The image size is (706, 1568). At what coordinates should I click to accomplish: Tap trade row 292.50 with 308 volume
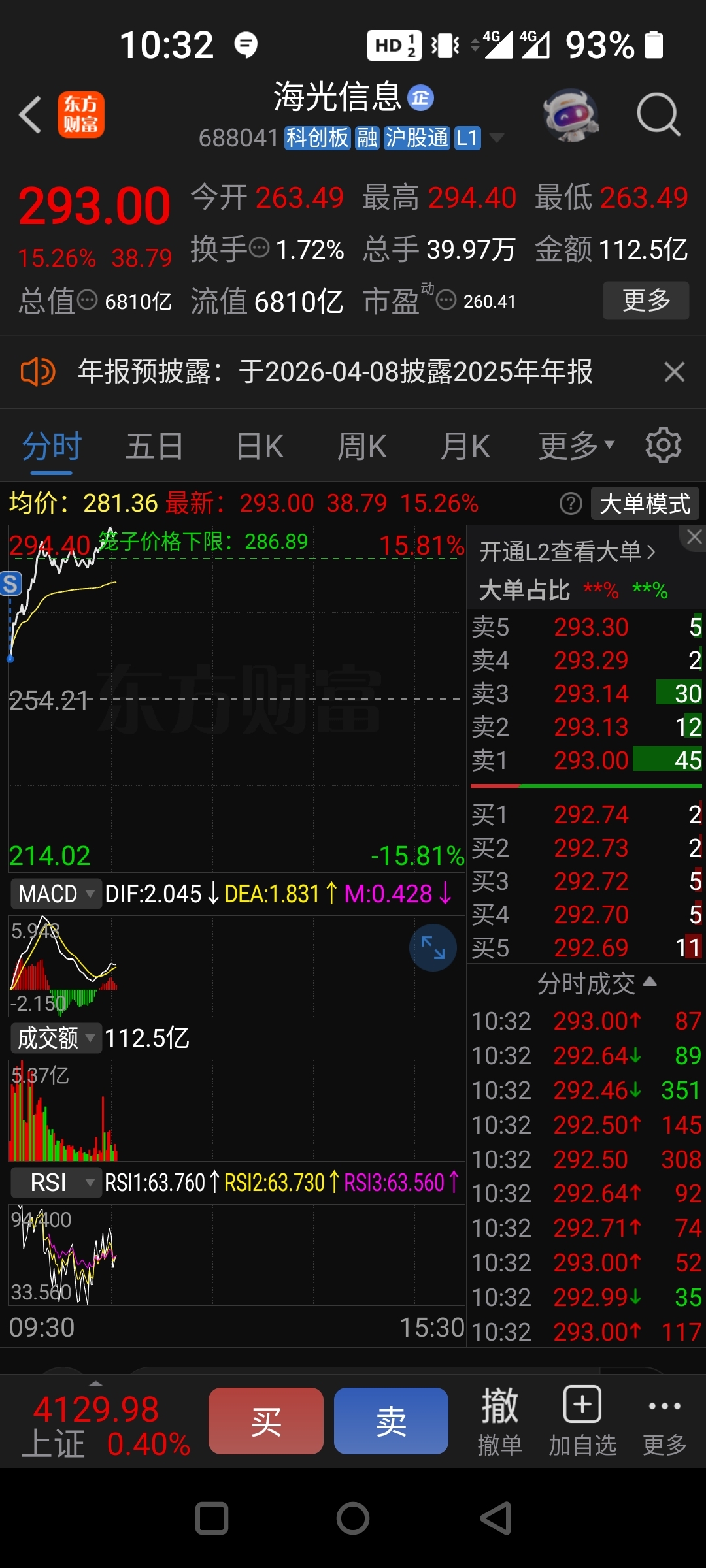tap(586, 1160)
